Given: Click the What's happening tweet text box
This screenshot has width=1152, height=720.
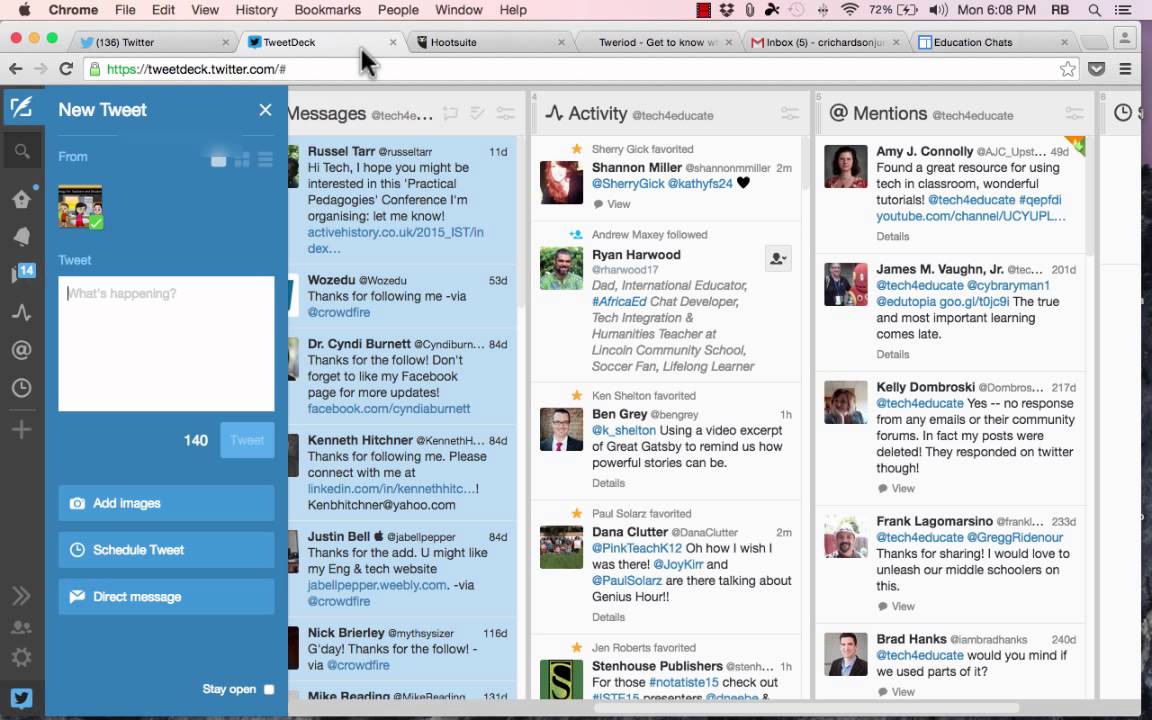Looking at the screenshot, I should (x=166, y=343).
